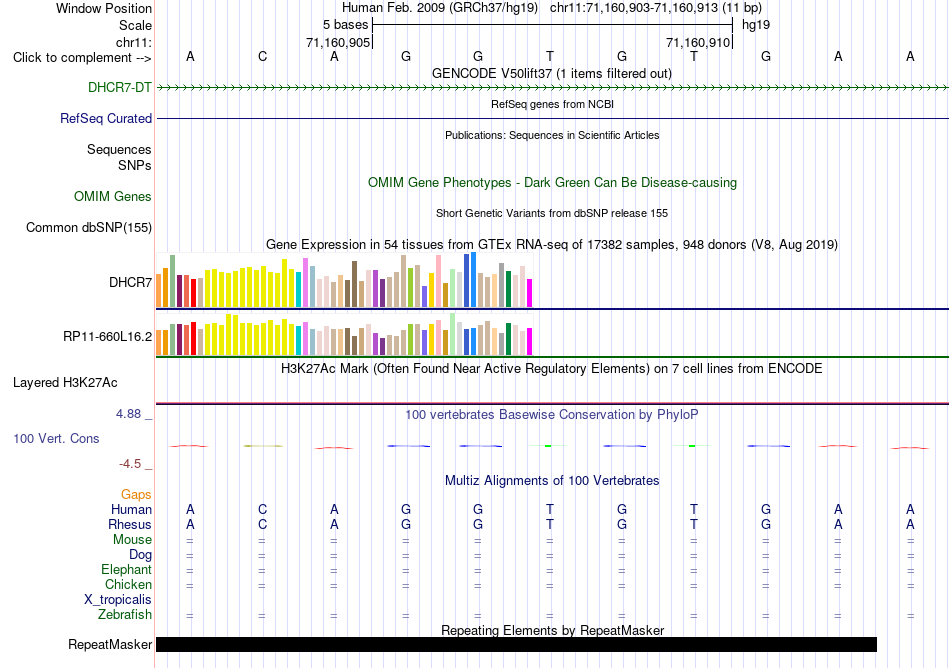Click the Common dbSNP(155) label
The height and width of the screenshot is (668, 950).
coord(88,228)
